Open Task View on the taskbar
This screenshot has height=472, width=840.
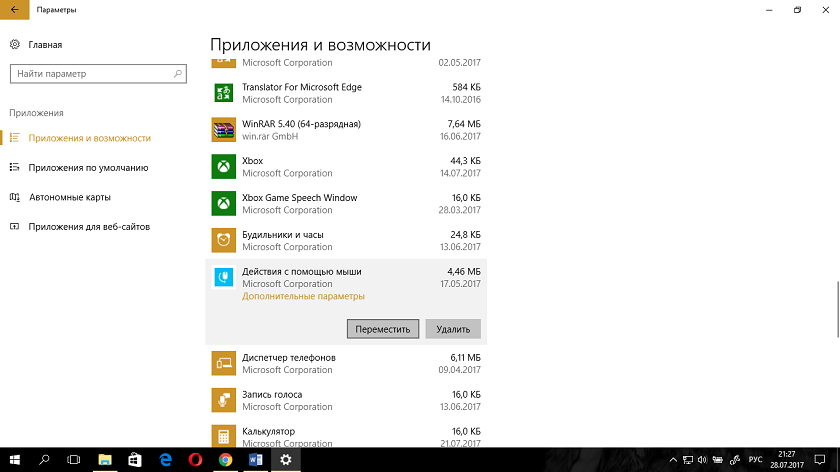(74, 460)
